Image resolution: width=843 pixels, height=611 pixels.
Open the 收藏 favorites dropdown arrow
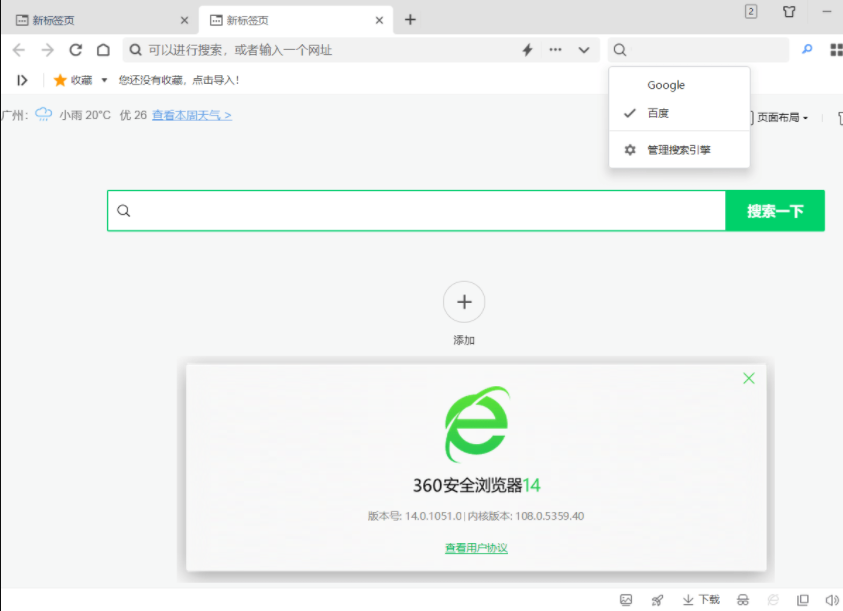coord(104,80)
